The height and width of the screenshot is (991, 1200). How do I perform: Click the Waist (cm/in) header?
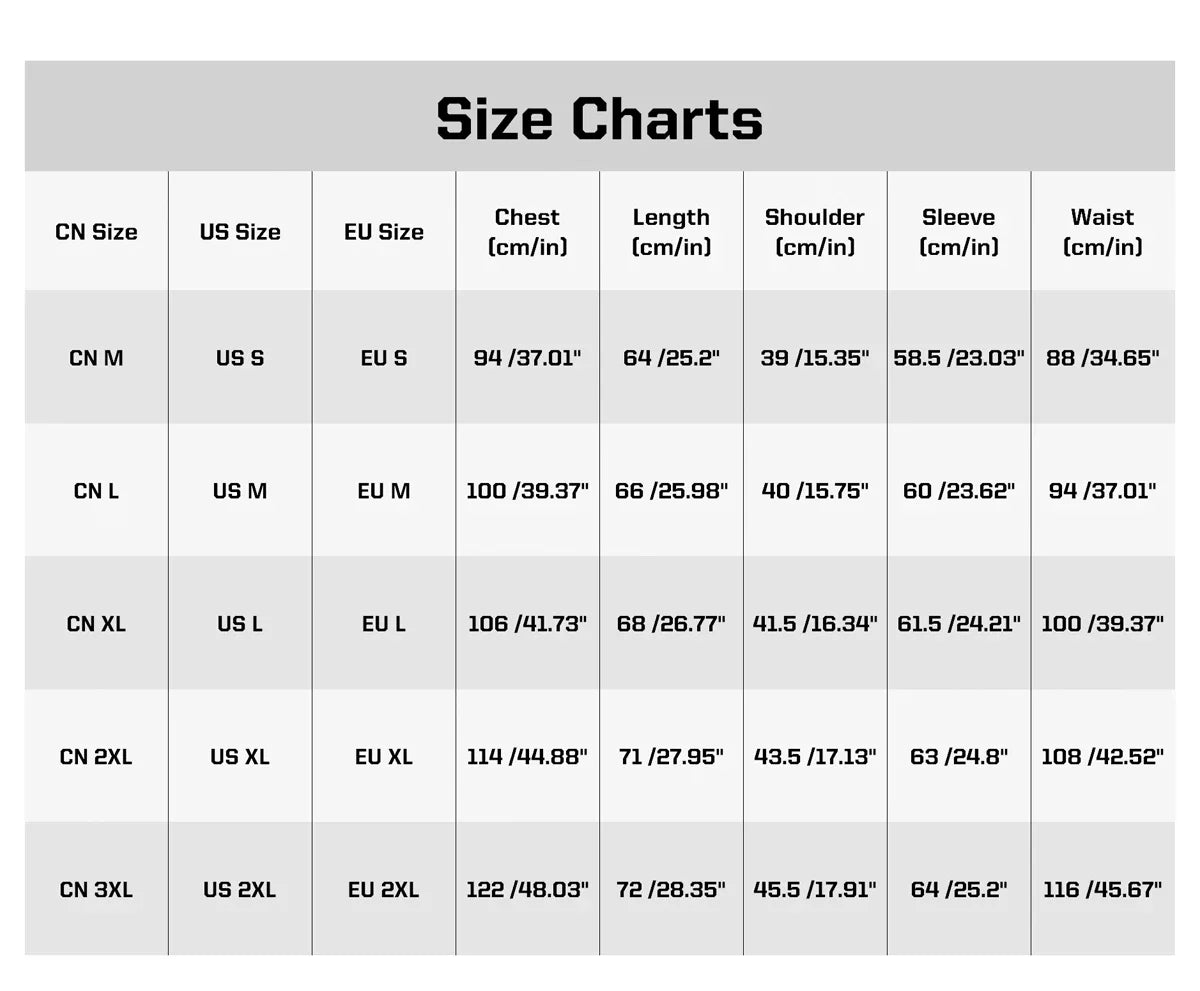tap(1103, 232)
